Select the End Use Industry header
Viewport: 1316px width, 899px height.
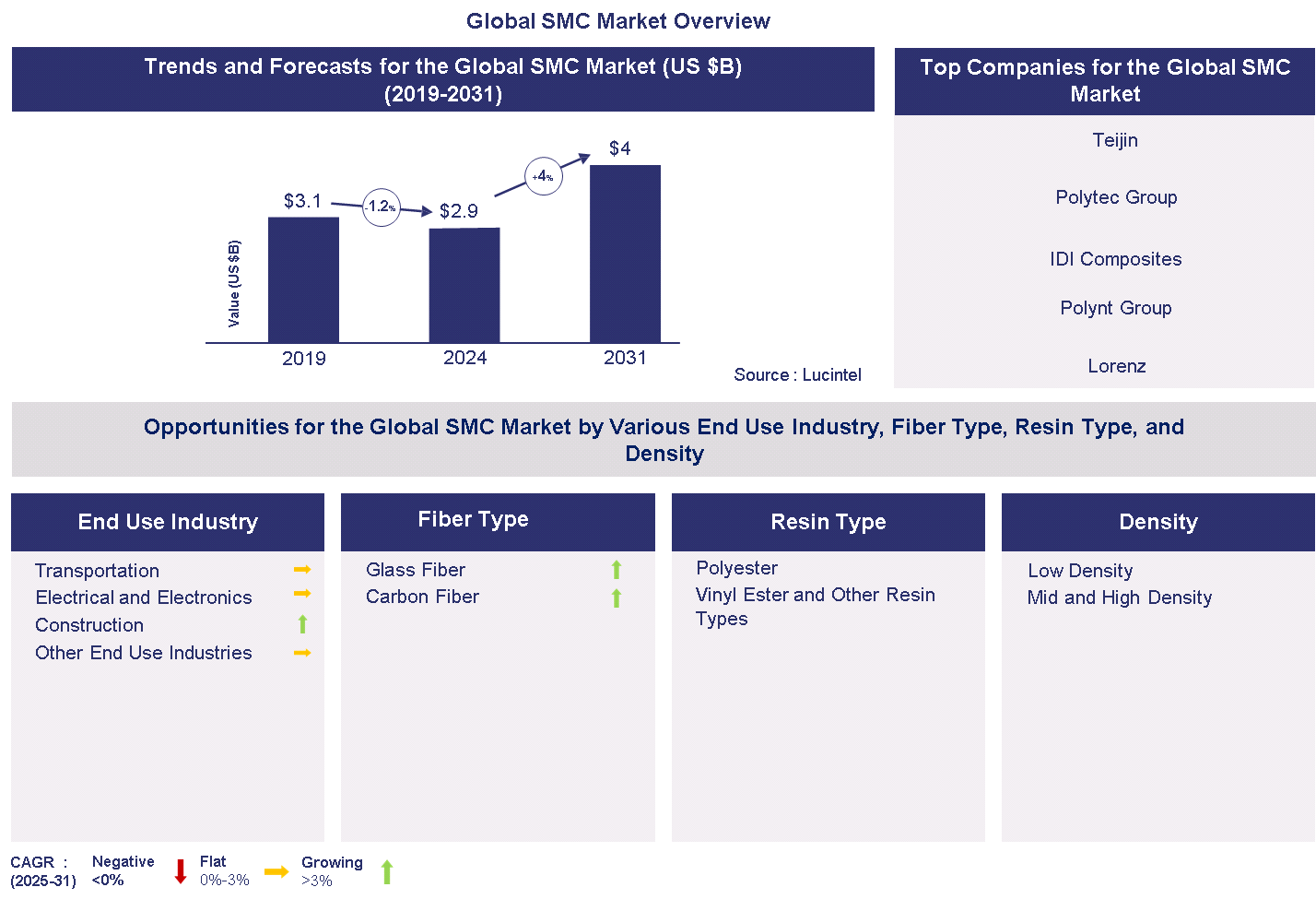pyautogui.click(x=168, y=522)
